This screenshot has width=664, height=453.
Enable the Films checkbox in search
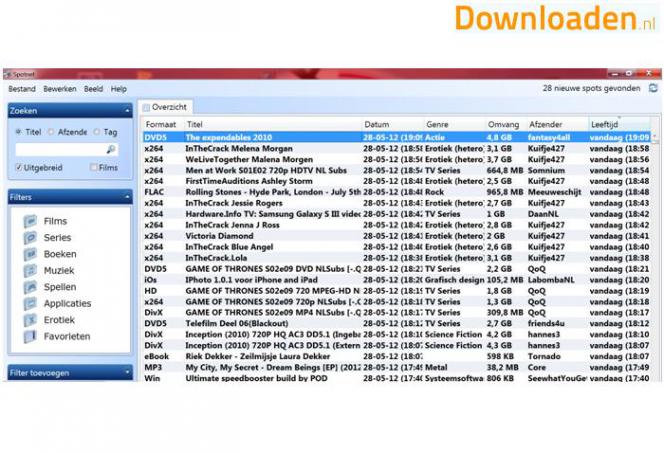94,168
